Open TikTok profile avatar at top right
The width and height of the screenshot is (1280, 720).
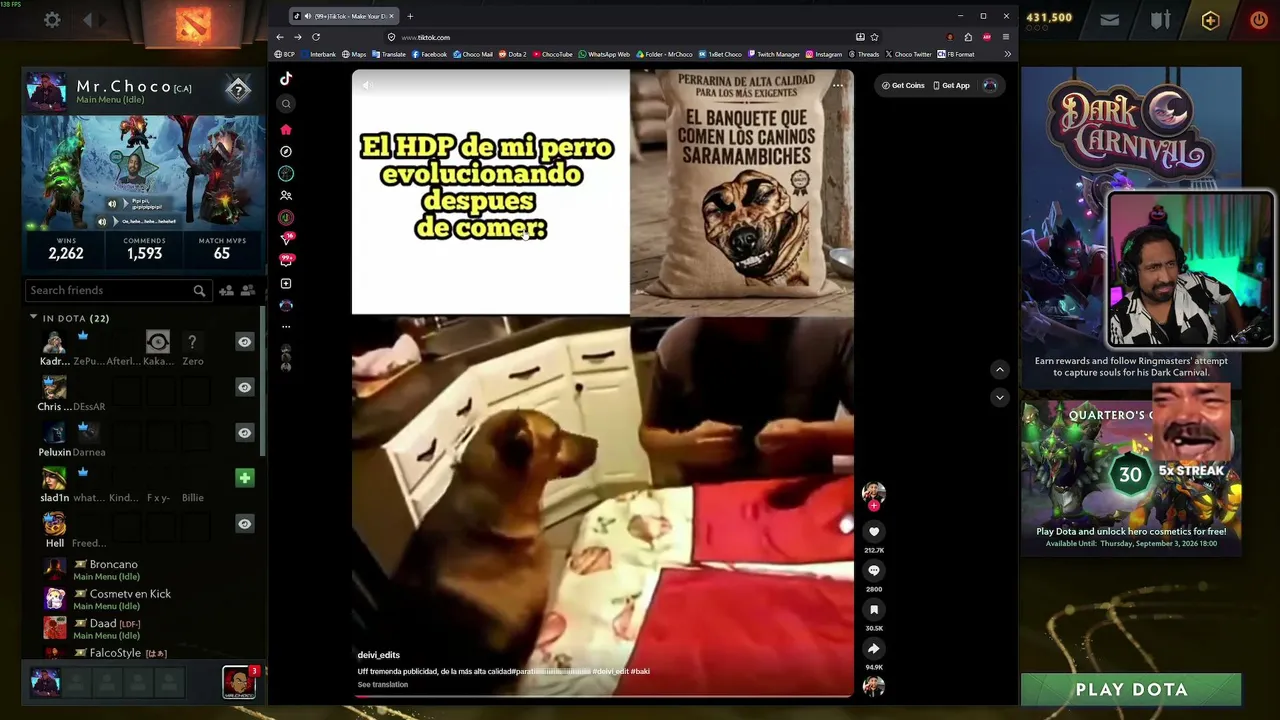pyautogui.click(x=990, y=86)
